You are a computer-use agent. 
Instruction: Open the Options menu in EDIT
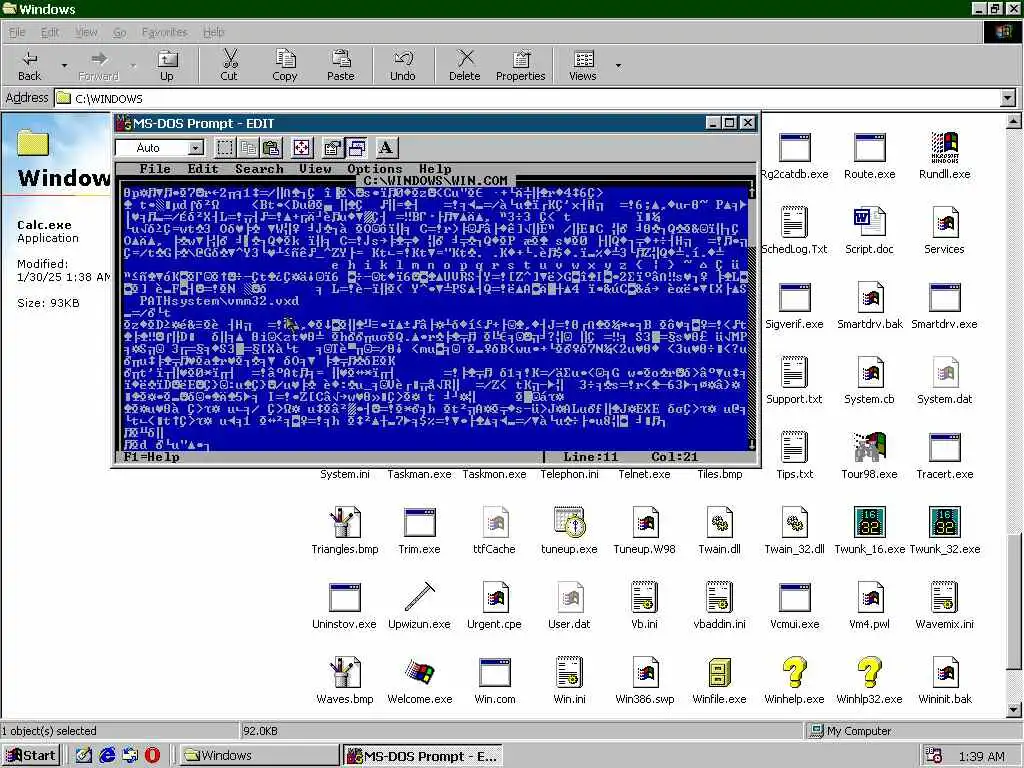(x=374, y=169)
